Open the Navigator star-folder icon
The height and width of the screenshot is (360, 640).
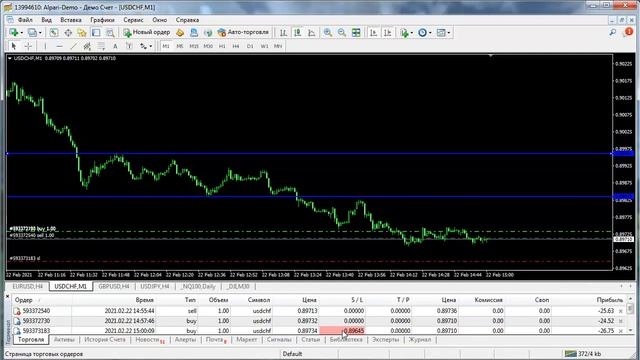point(82,32)
